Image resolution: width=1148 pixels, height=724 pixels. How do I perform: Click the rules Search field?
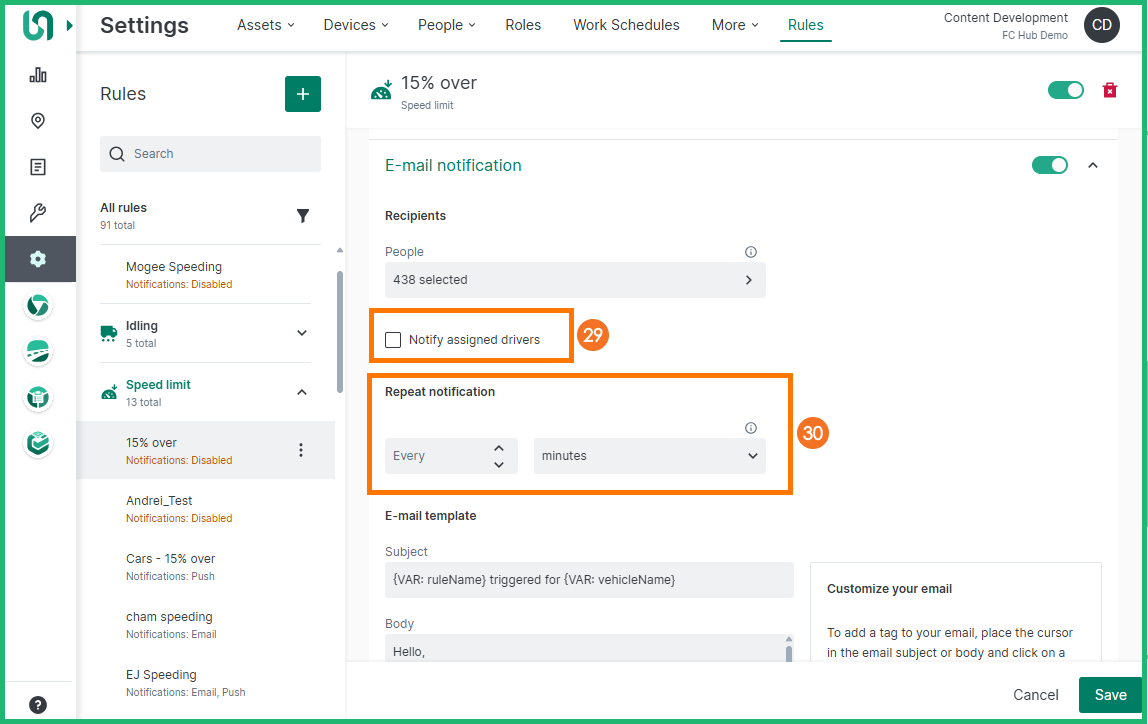[210, 154]
